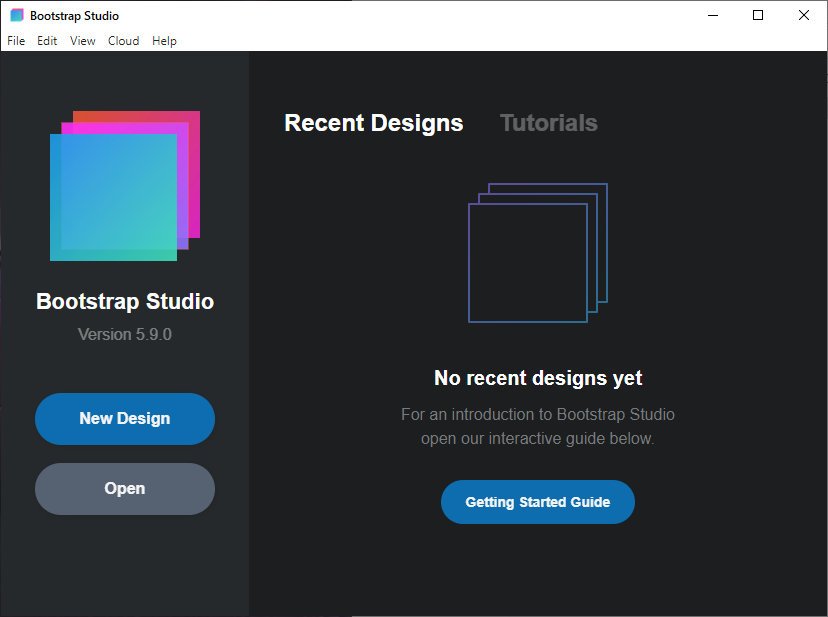Select the Recent Designs tab

374,123
